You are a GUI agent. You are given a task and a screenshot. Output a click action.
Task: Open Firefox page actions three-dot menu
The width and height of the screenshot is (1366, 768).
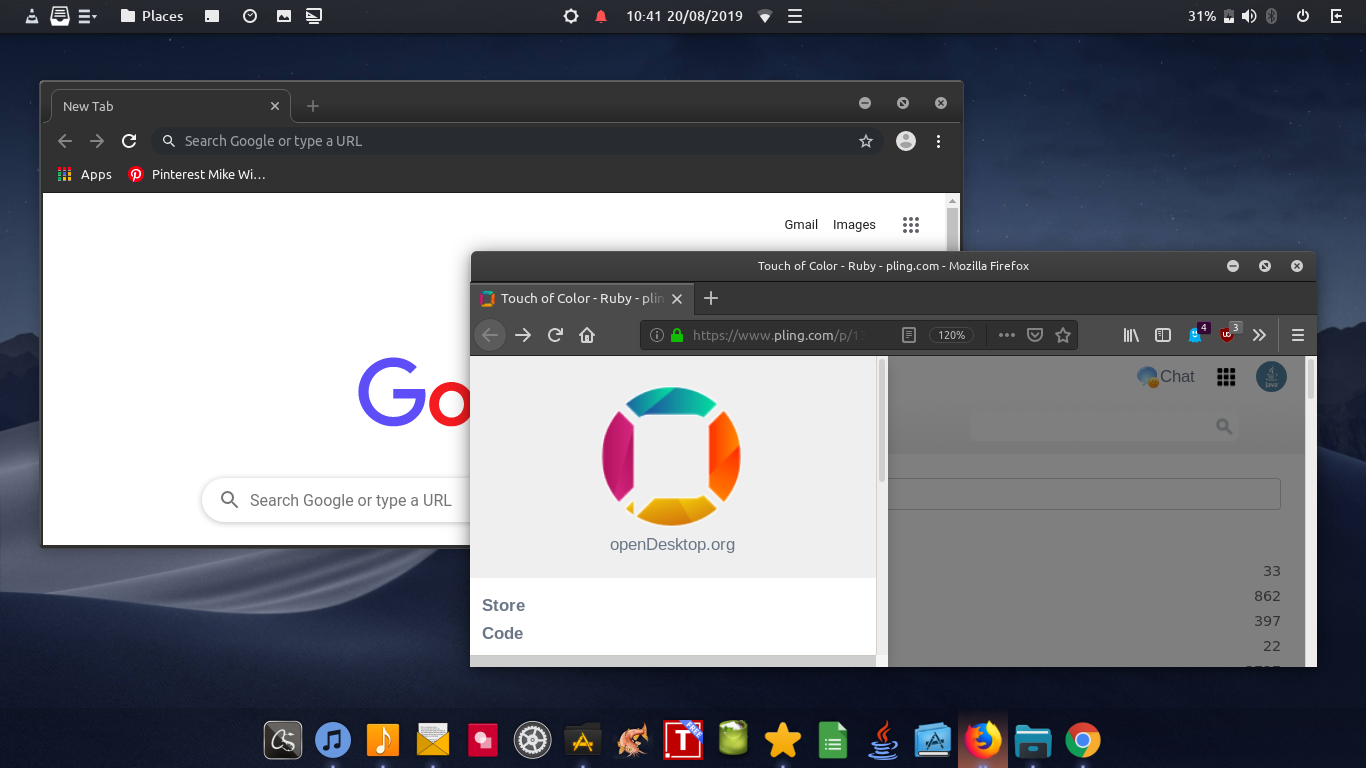coord(1007,335)
